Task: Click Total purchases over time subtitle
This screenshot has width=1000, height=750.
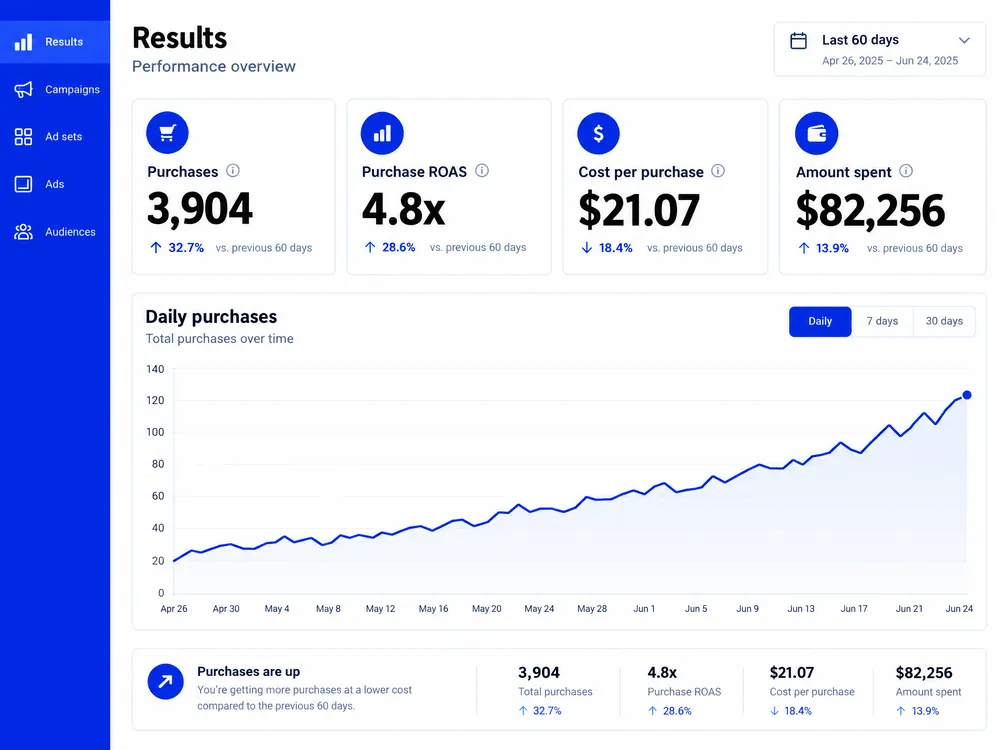Action: (x=219, y=339)
